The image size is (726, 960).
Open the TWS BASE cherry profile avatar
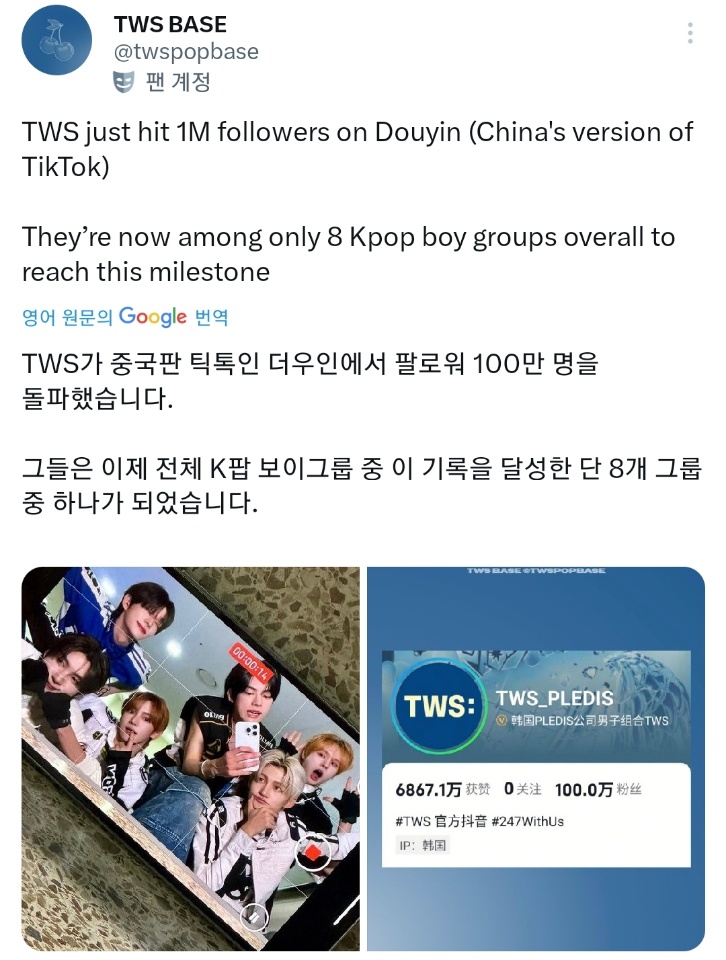tap(56, 40)
